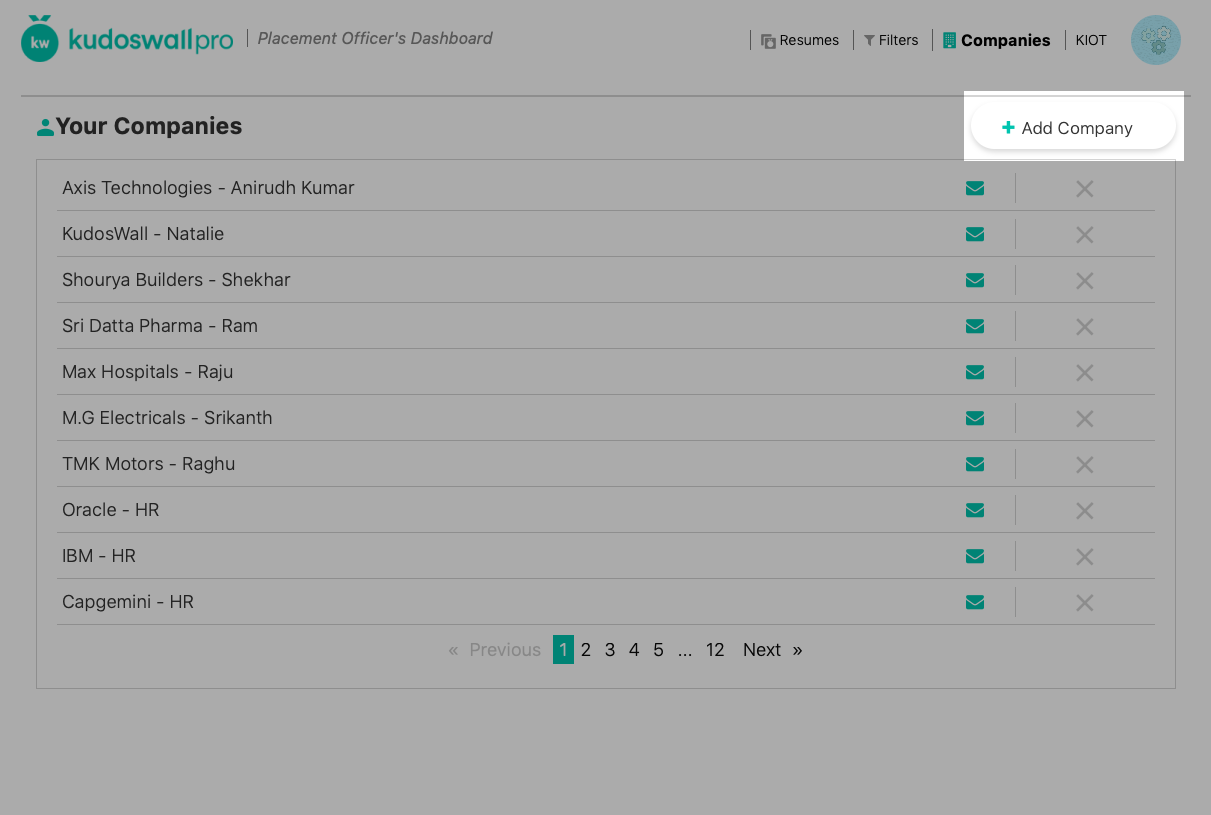
Task: Open the profile settings gear avatar
Action: 1156,40
